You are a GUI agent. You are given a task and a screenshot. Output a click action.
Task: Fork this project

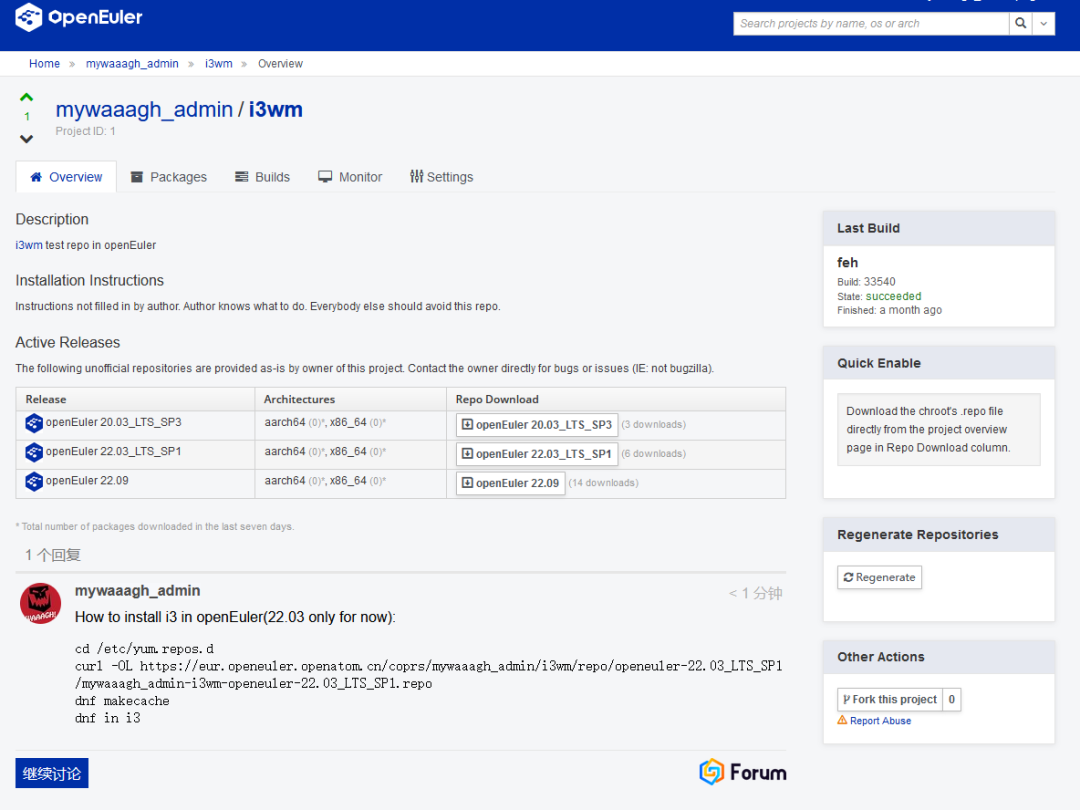pyautogui.click(x=889, y=700)
